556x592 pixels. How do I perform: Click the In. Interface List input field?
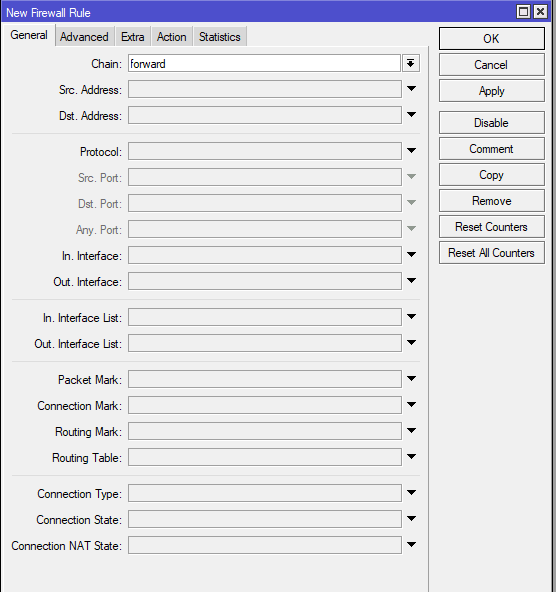click(x=265, y=317)
